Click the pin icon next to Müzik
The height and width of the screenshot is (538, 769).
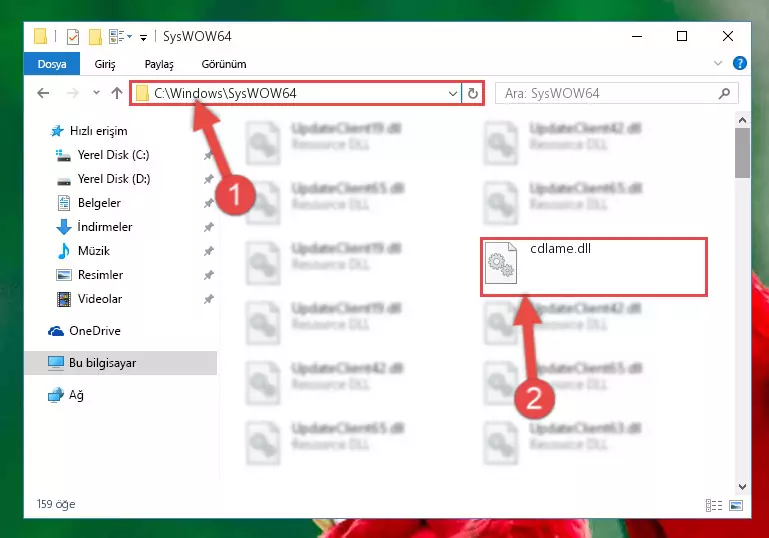pyautogui.click(x=208, y=251)
